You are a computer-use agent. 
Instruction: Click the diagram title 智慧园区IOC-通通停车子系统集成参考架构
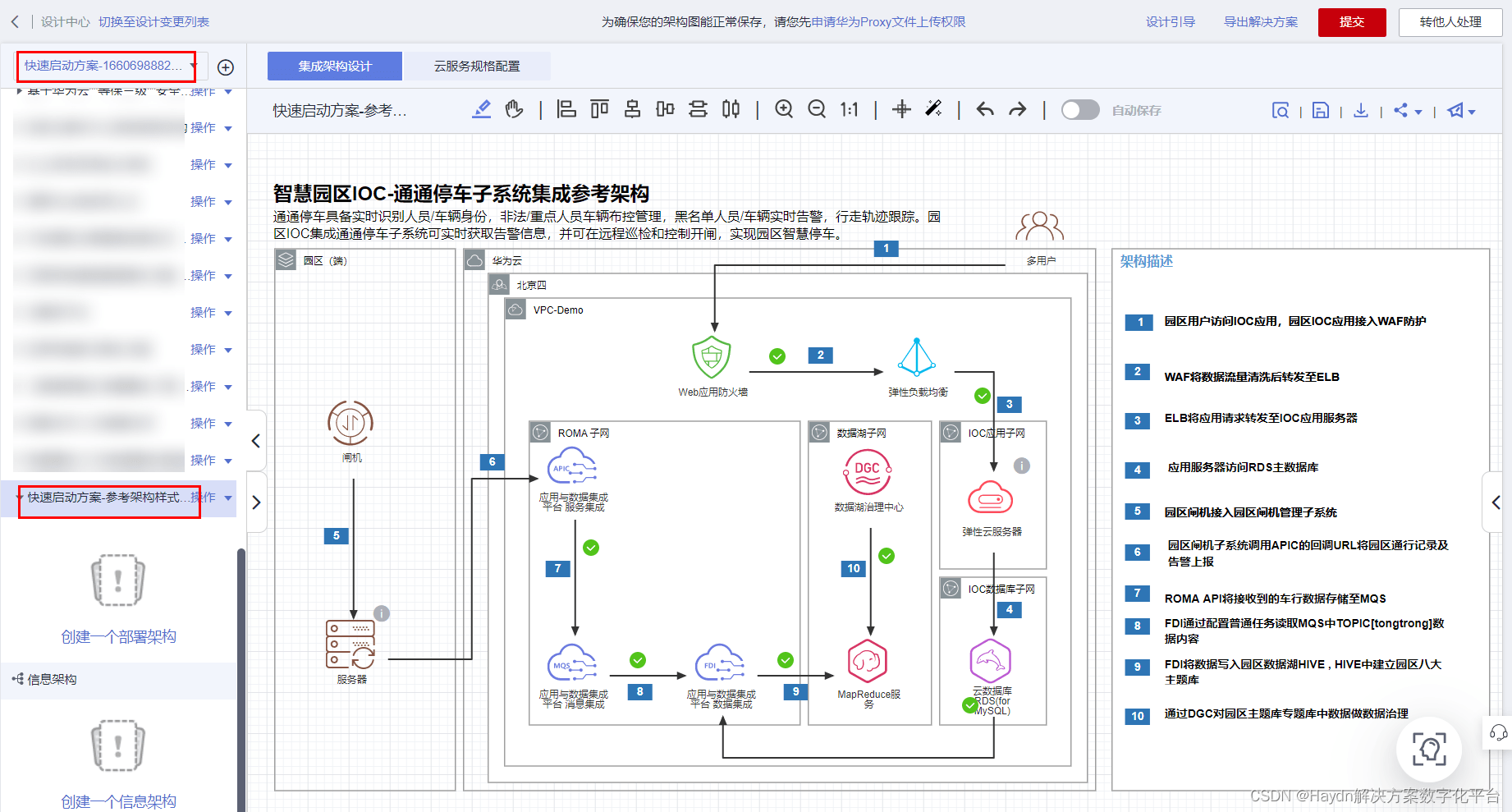[x=461, y=194]
